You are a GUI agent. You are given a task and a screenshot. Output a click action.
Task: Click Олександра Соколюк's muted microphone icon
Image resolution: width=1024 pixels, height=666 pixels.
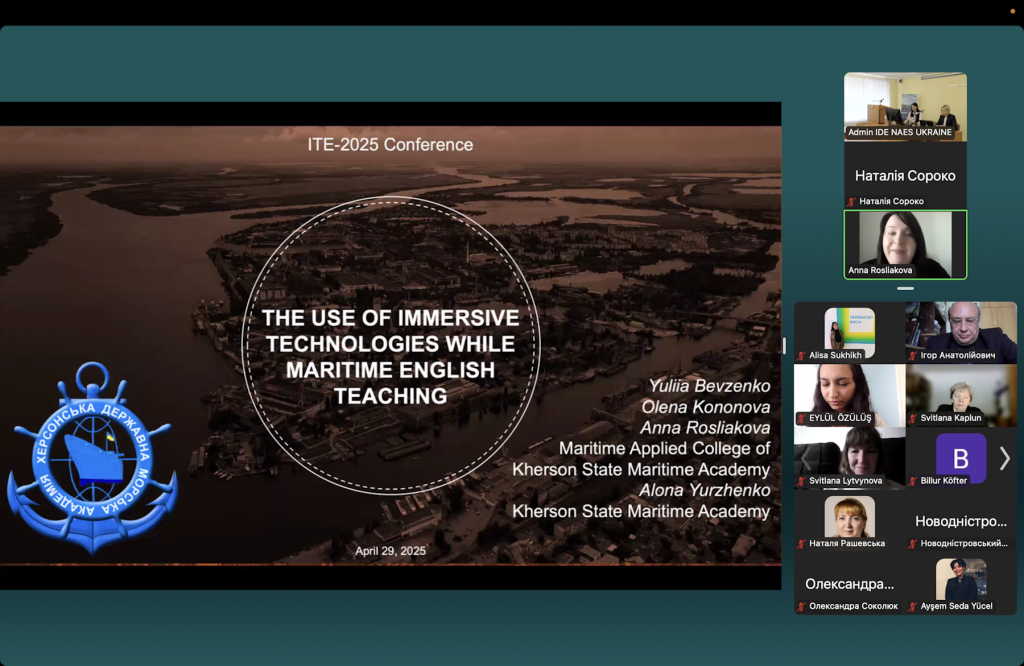coord(801,607)
